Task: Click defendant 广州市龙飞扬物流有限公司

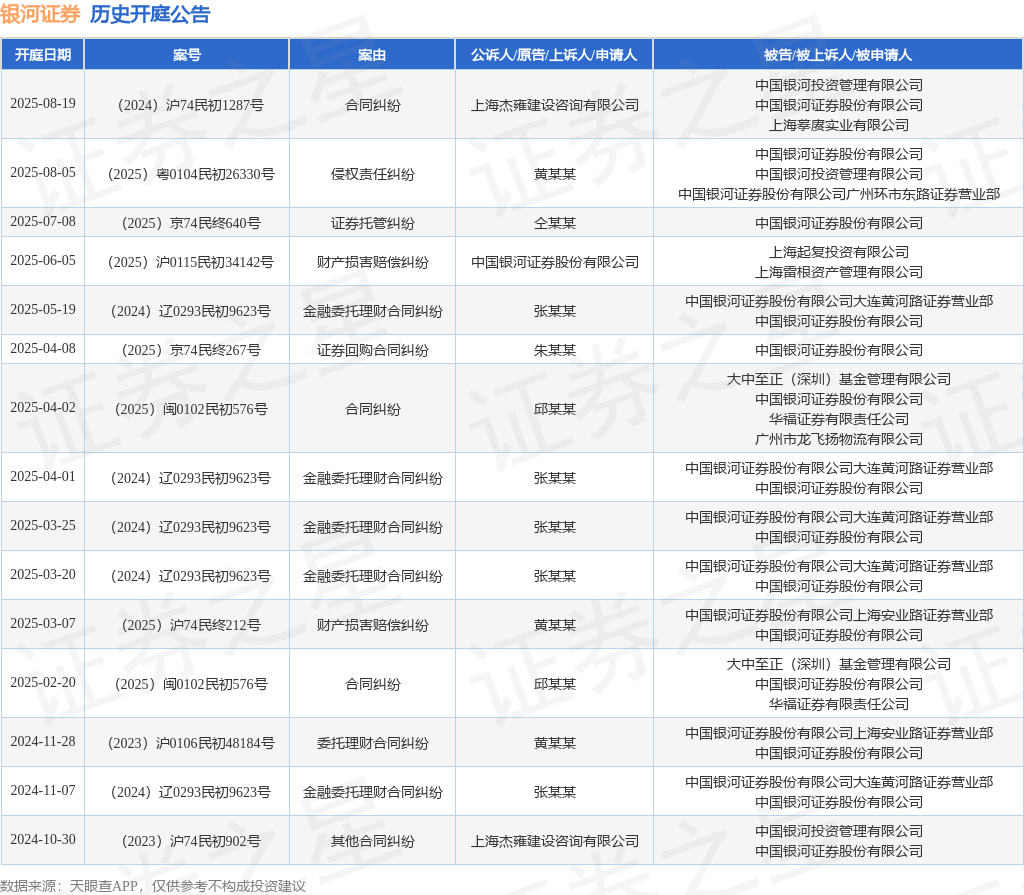Action: [x=839, y=439]
